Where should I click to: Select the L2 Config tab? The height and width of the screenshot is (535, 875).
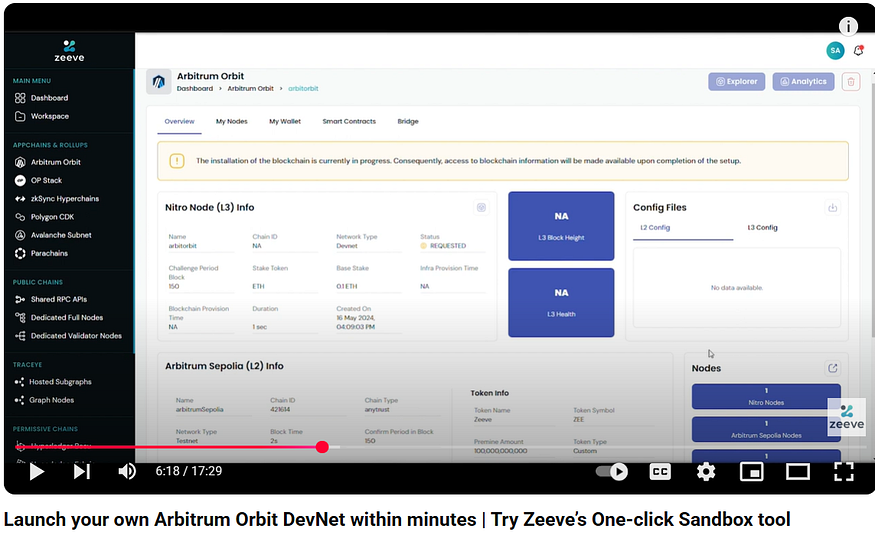tap(655, 228)
